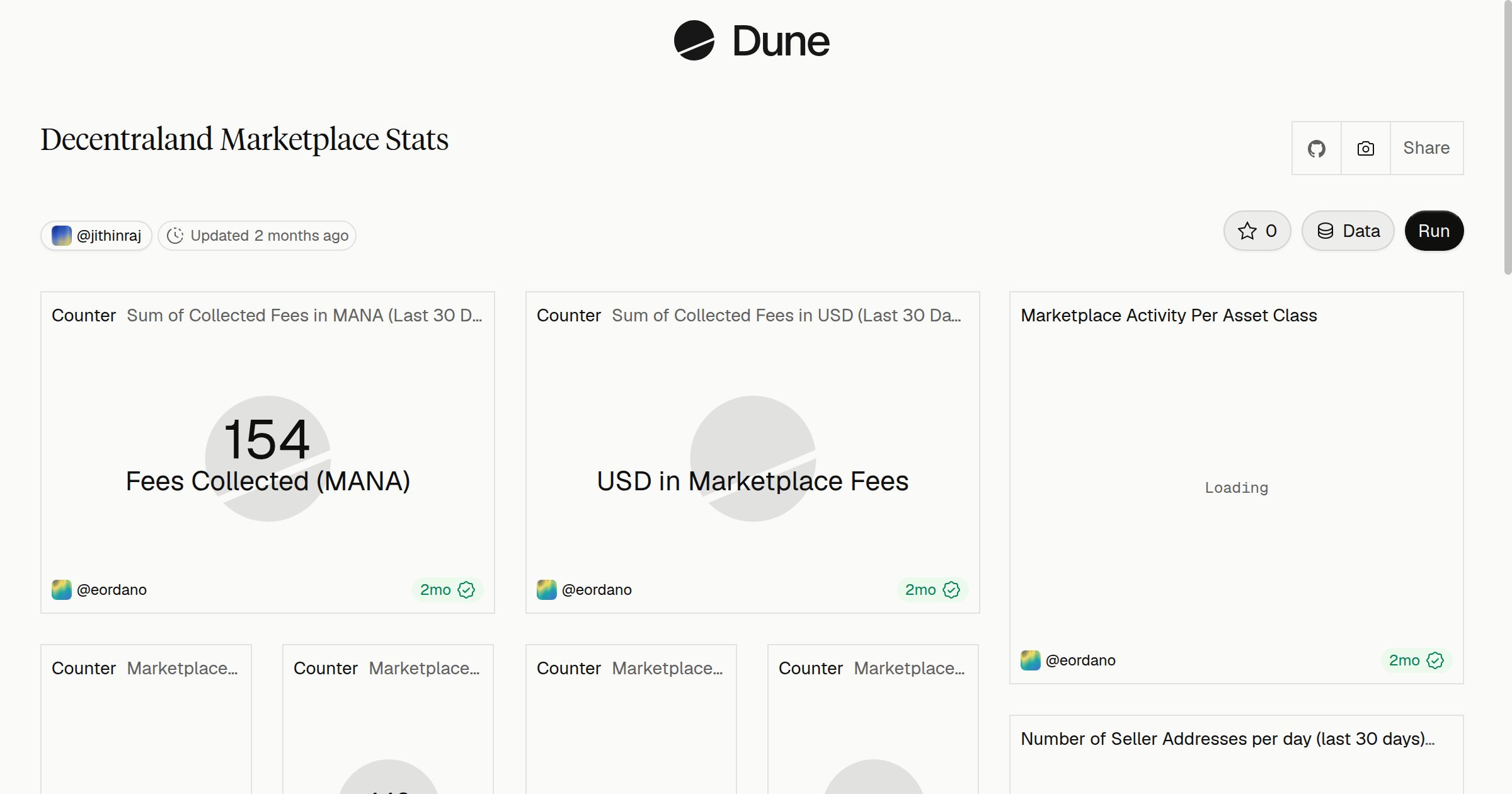Open @eordano on the MANA fees card
The image size is (1512, 794).
tap(112, 590)
